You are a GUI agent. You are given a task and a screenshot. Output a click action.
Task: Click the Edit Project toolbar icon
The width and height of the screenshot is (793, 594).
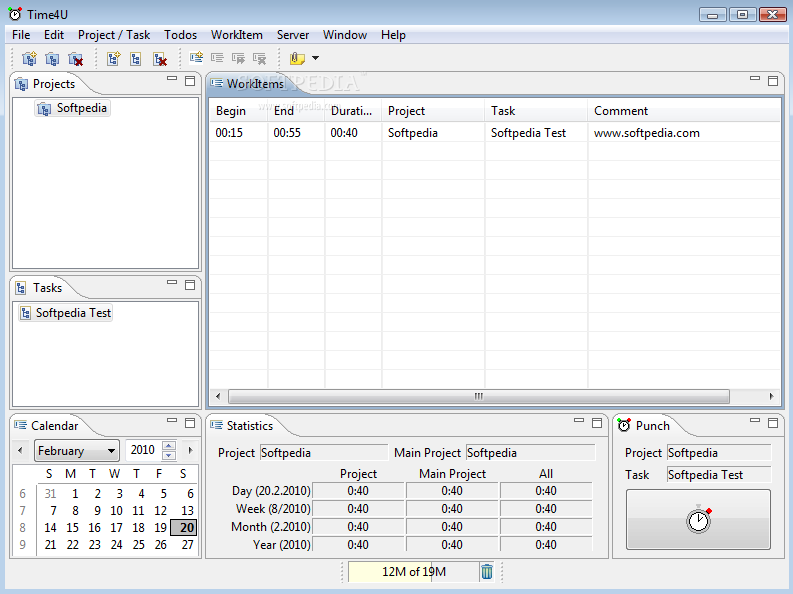click(52, 59)
